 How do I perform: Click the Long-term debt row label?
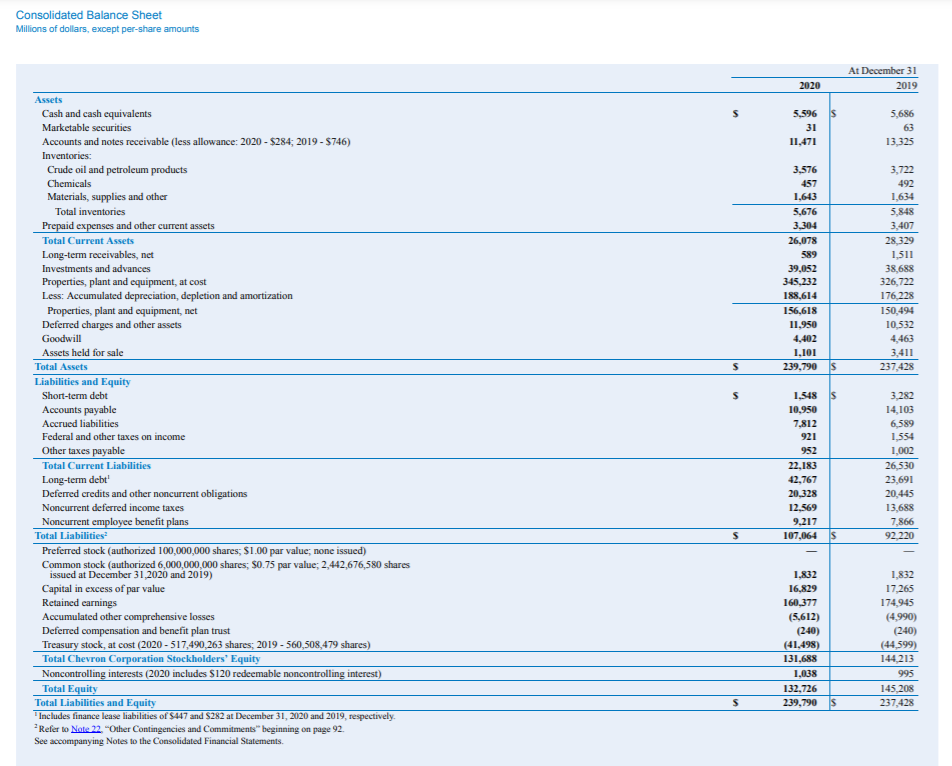pyautogui.click(x=76, y=480)
